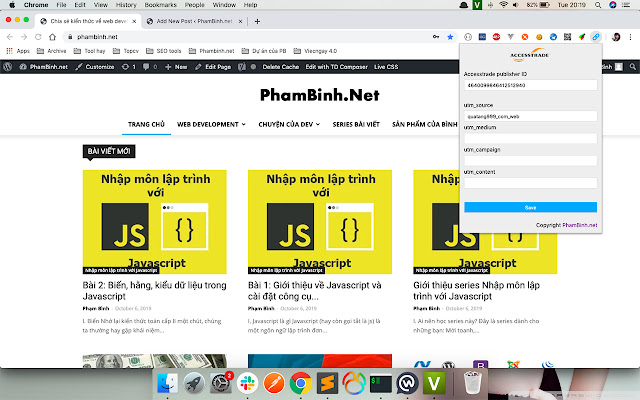Viewport: 640px width, 400px height.
Task: Click the QR code extension icon
Action: tap(567, 37)
